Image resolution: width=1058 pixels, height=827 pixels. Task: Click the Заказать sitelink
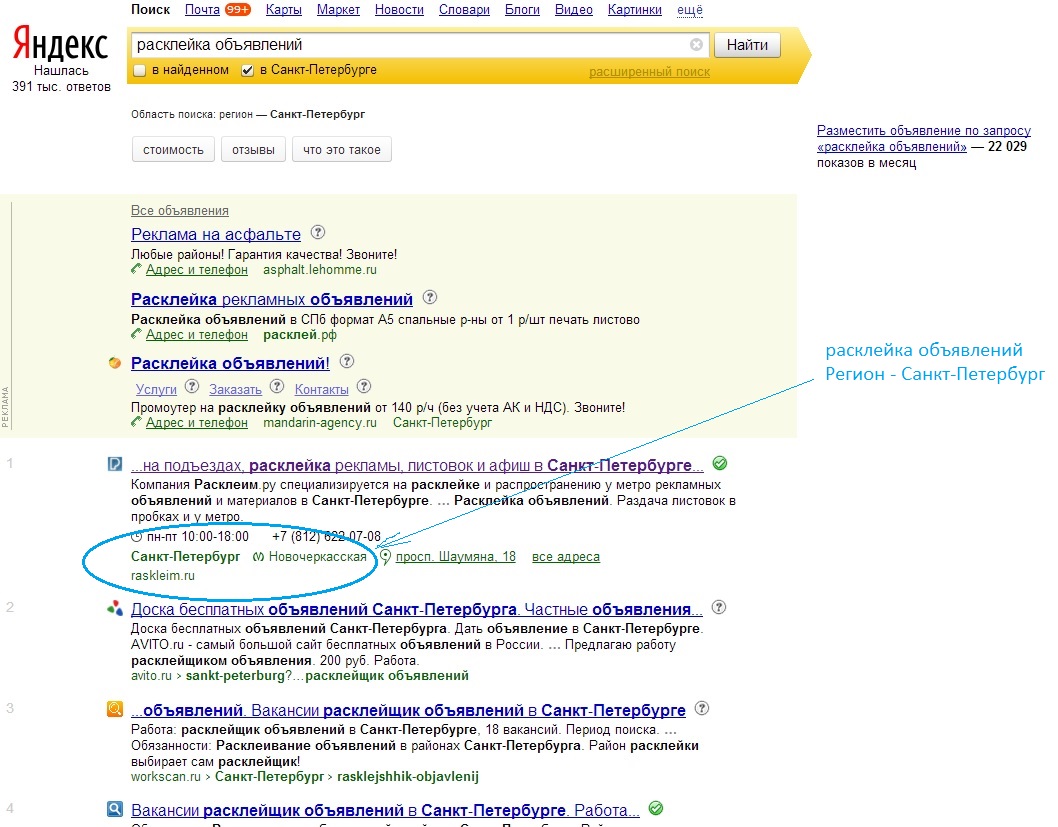point(235,389)
